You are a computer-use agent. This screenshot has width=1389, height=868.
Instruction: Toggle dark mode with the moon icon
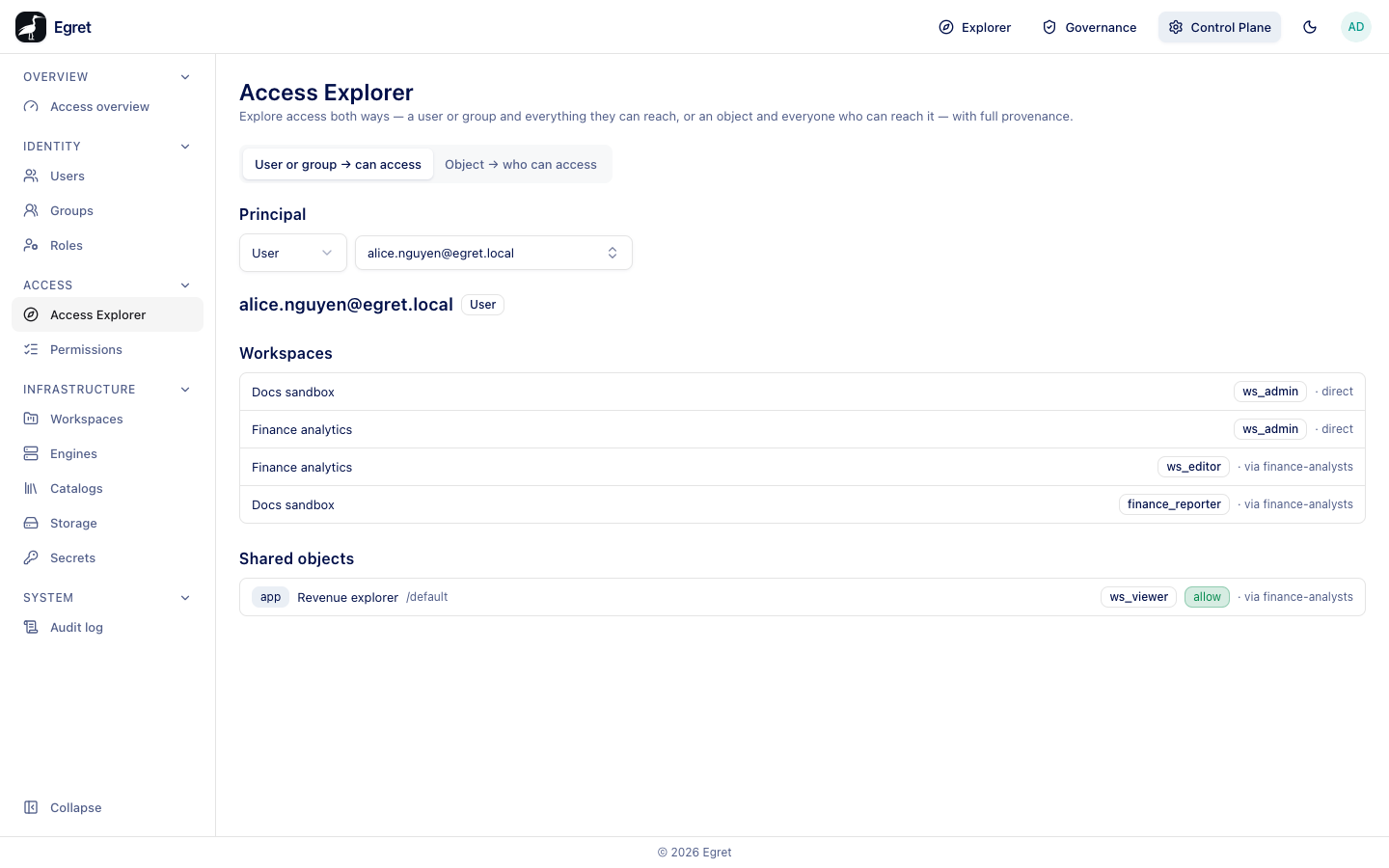1310,27
